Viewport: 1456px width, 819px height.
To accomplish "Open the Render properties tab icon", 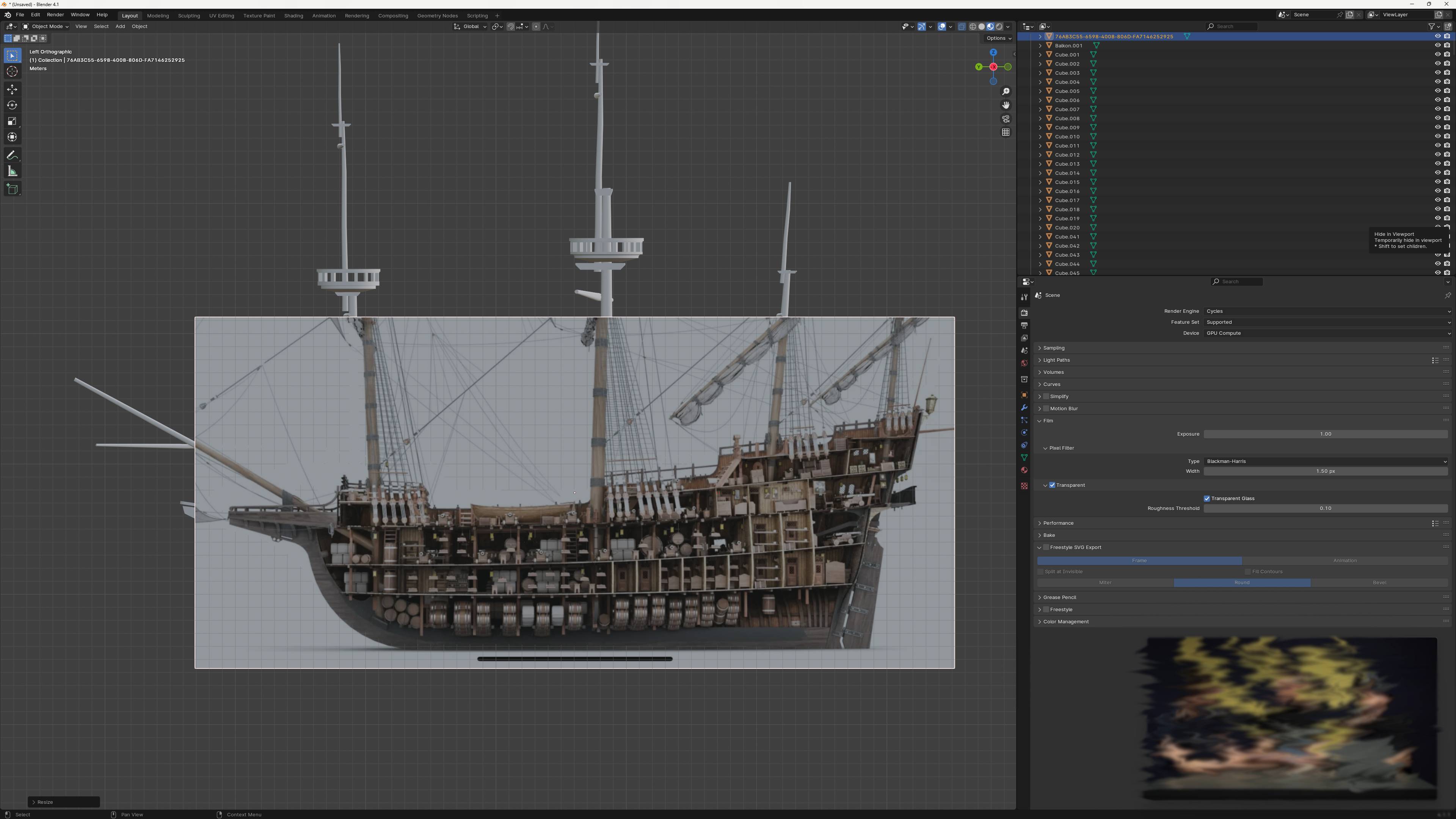I will [x=1024, y=312].
